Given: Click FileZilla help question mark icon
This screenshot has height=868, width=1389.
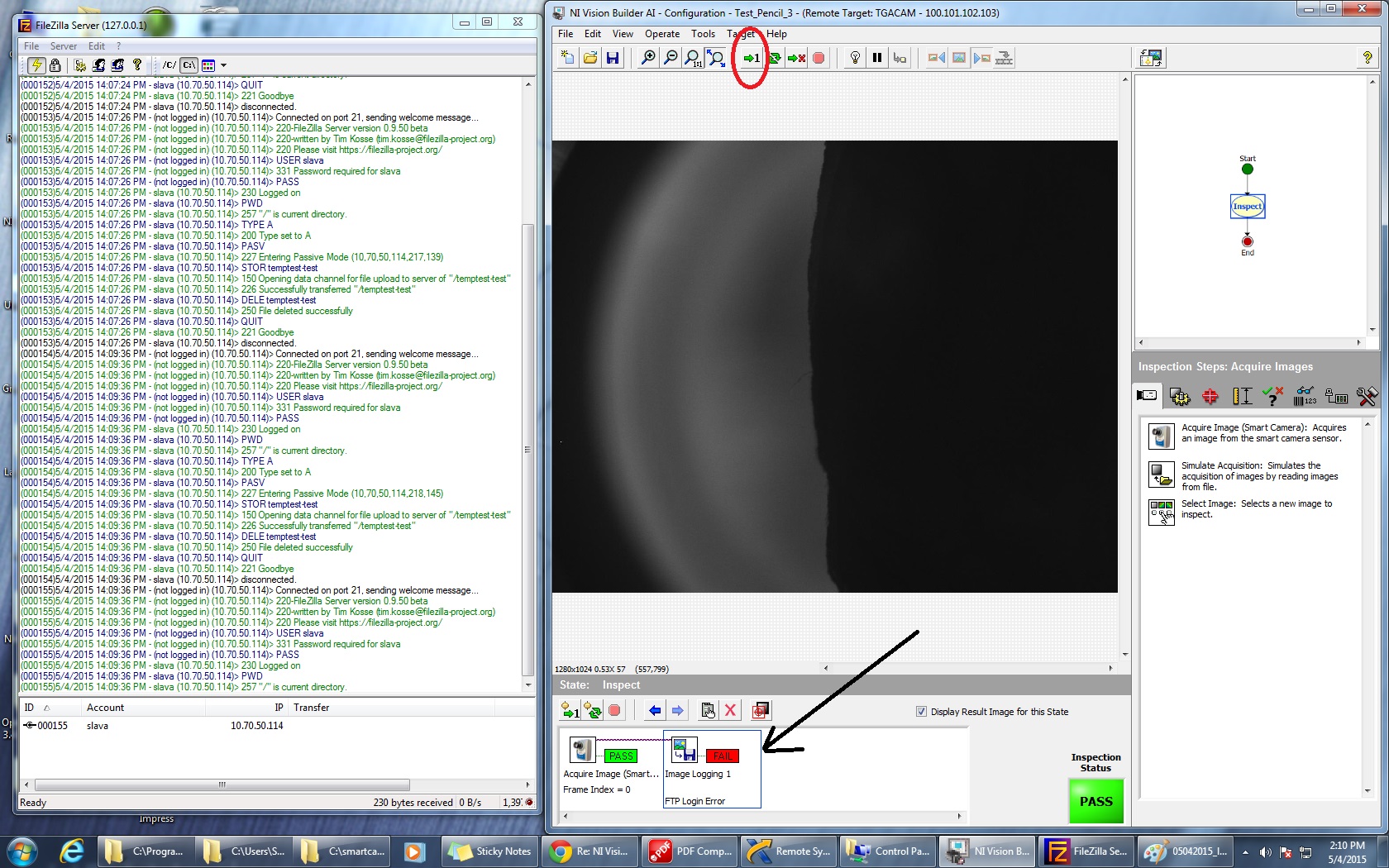Looking at the screenshot, I should tap(137, 64).
